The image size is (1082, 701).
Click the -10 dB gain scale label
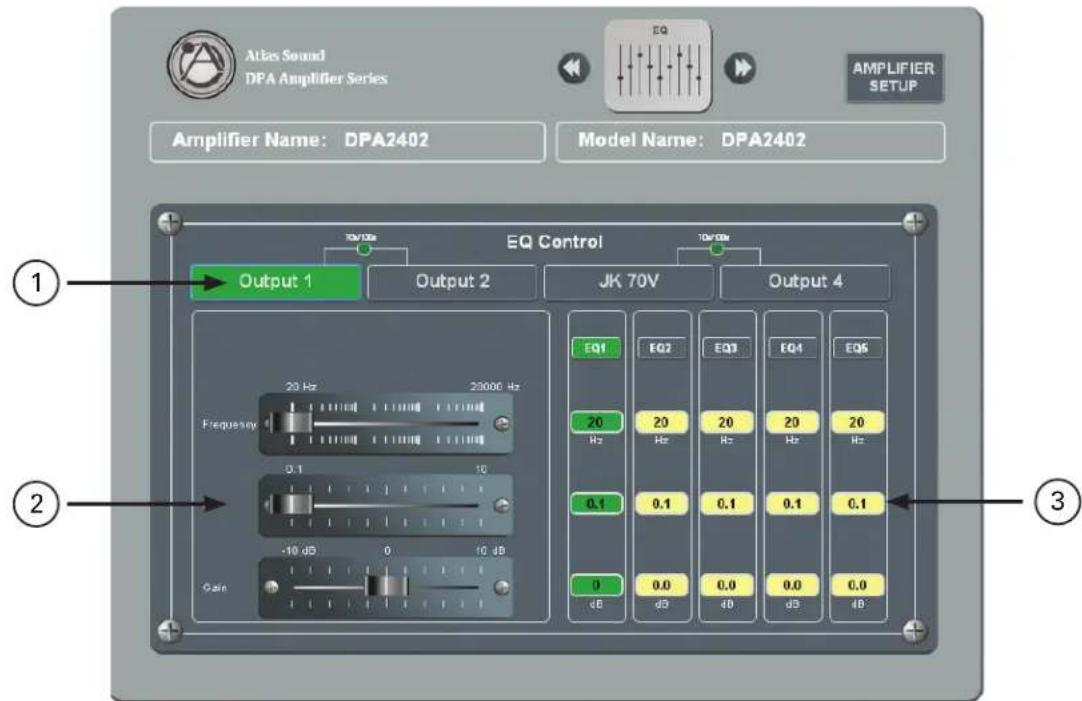click(299, 551)
